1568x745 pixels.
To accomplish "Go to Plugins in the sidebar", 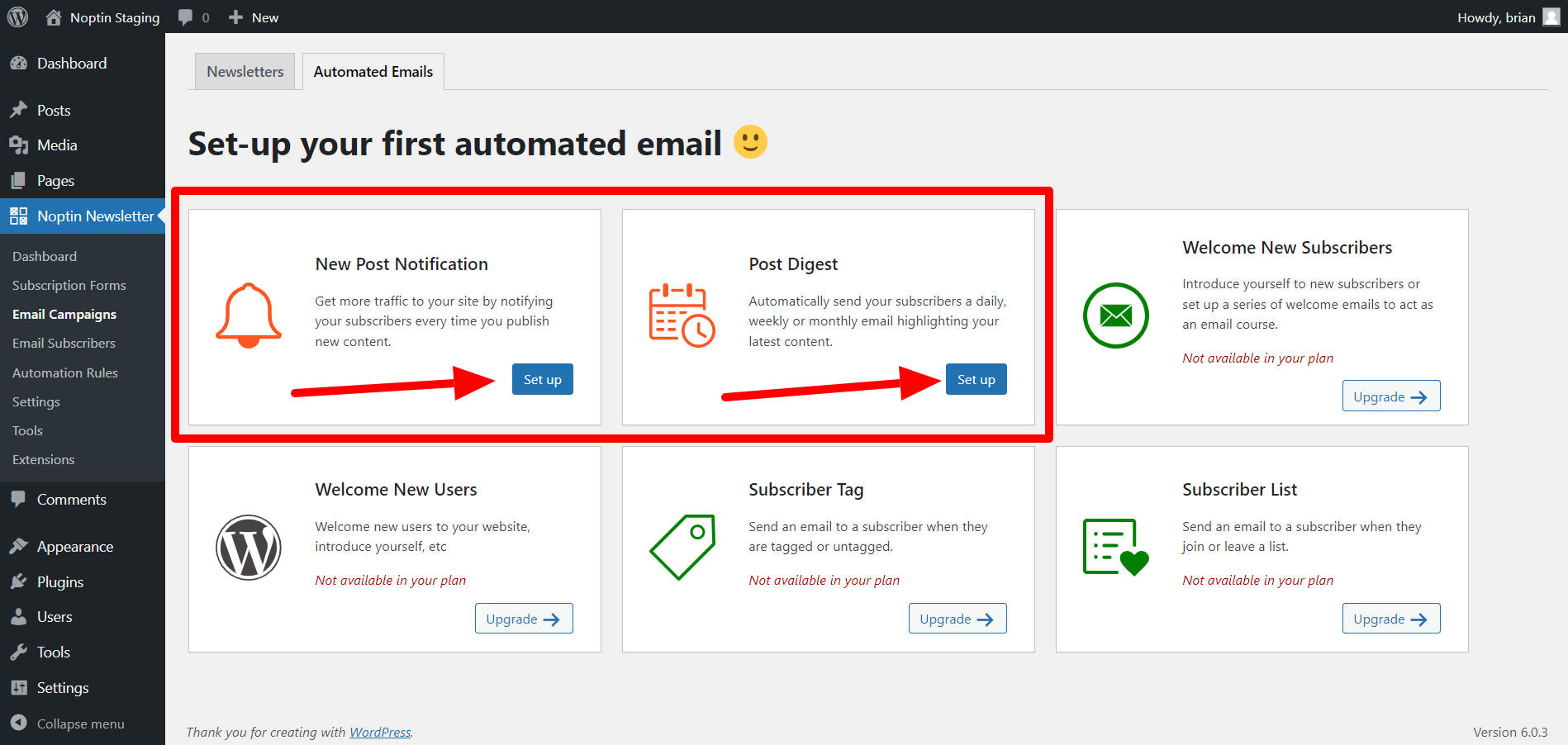I will (59, 581).
